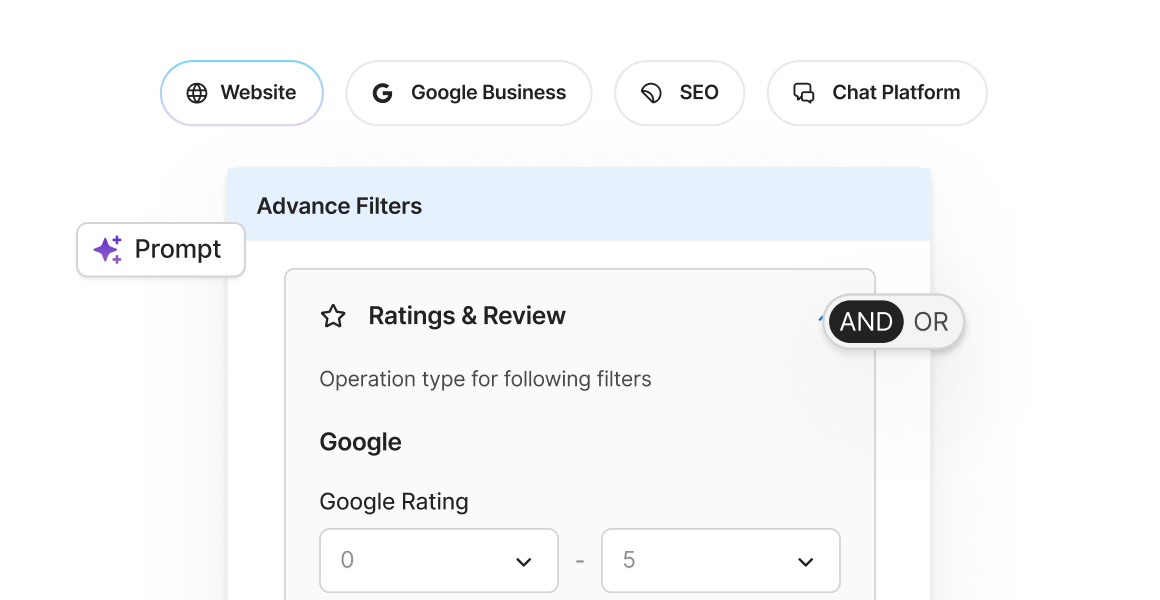Viewport: 1160px width, 600px height.
Task: Click the Google section heading
Action: (360, 442)
